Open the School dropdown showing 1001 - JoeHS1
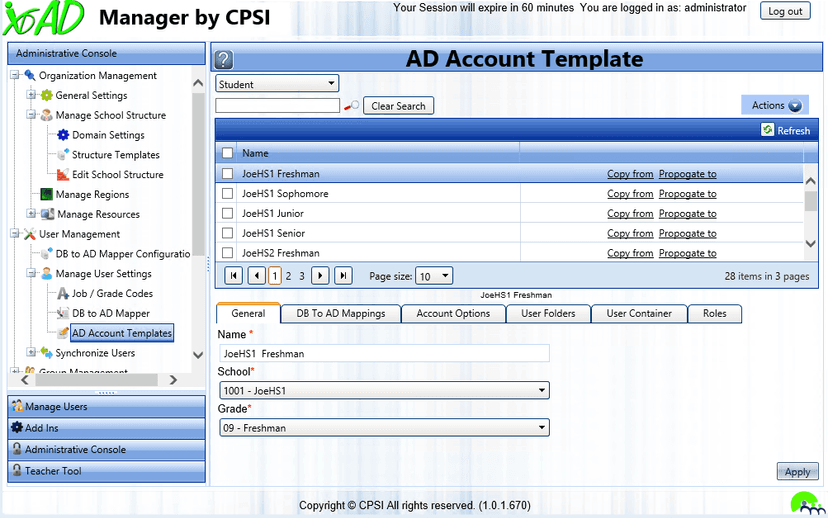The height and width of the screenshot is (518, 828). (x=384, y=391)
